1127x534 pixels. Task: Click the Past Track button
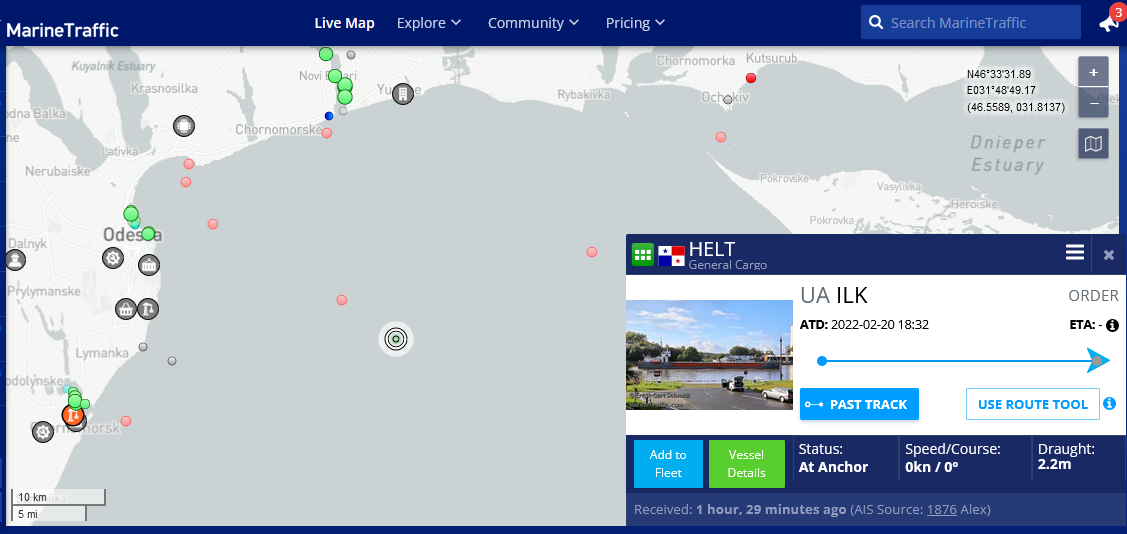pyautogui.click(x=859, y=404)
